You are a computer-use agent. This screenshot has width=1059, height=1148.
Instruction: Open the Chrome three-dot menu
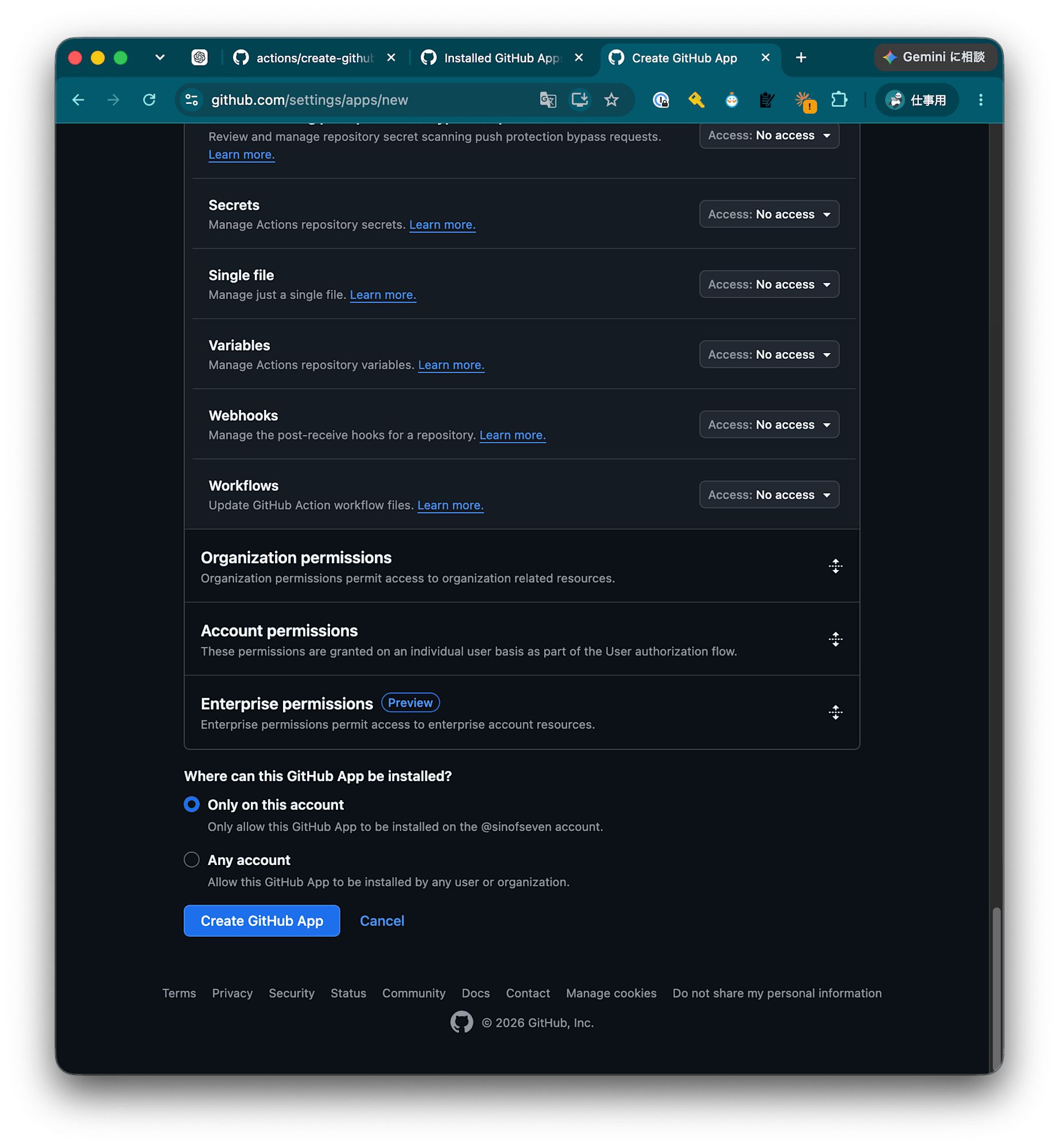980,100
